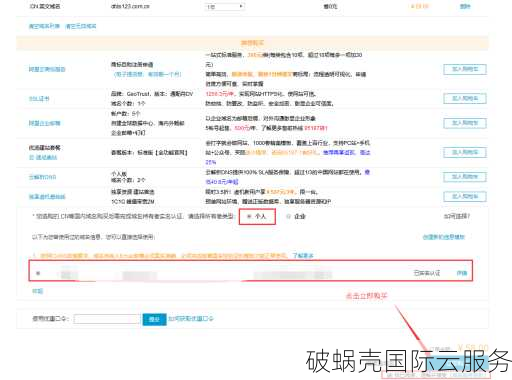Click the delete link in the domain row
Image resolution: width=512 pixels, height=380 pixels.
(x=465, y=6)
